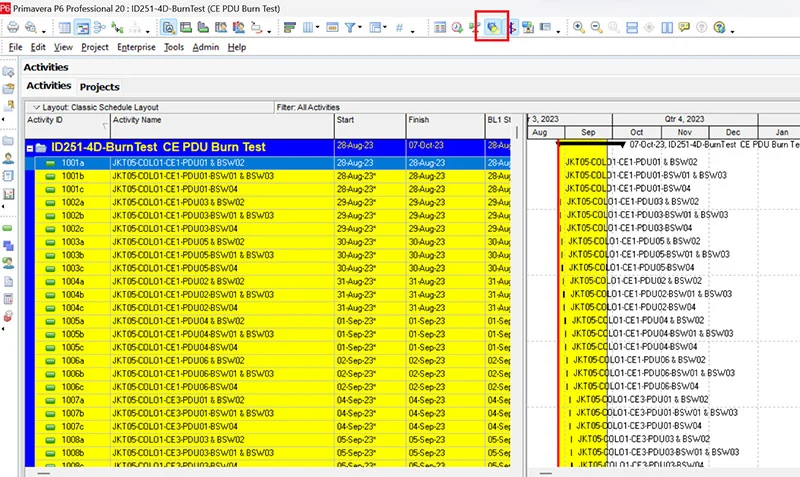The image size is (800, 477).
Task: Open the dropdown arrow after the Trace Logic icon
Action: pyautogui.click(x=269, y=31)
